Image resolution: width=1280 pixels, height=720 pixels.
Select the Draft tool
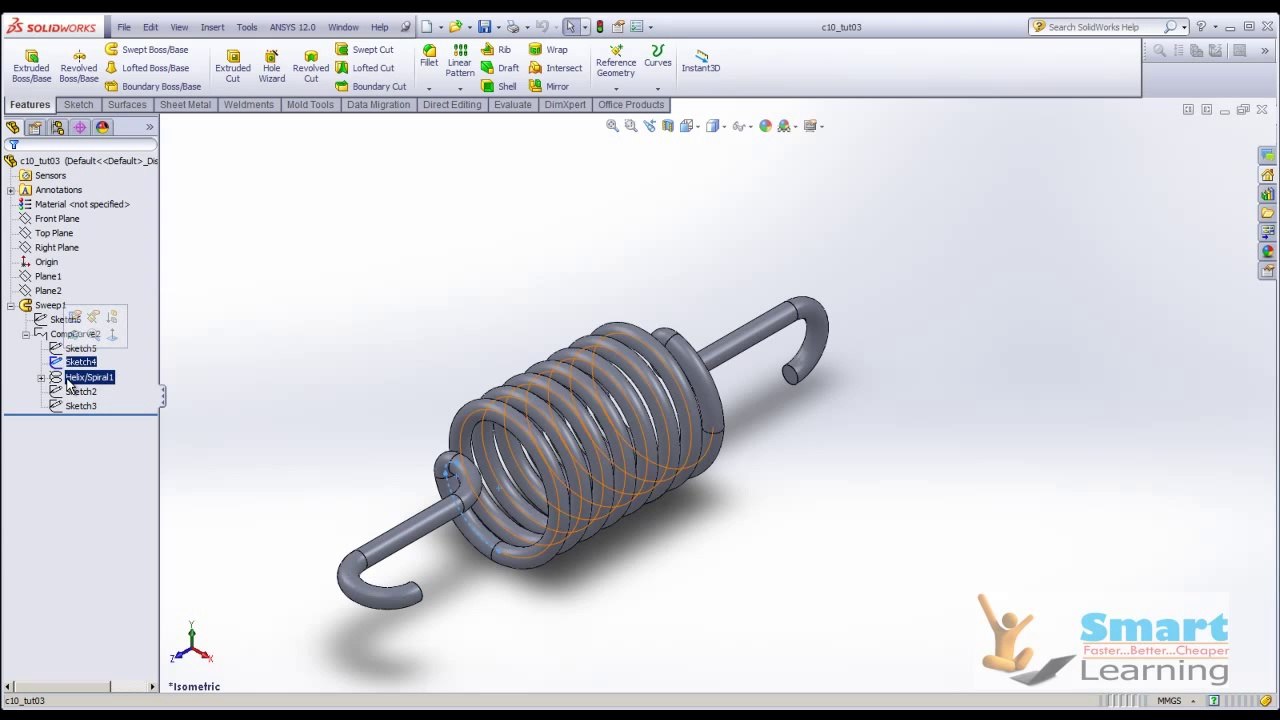pos(500,68)
